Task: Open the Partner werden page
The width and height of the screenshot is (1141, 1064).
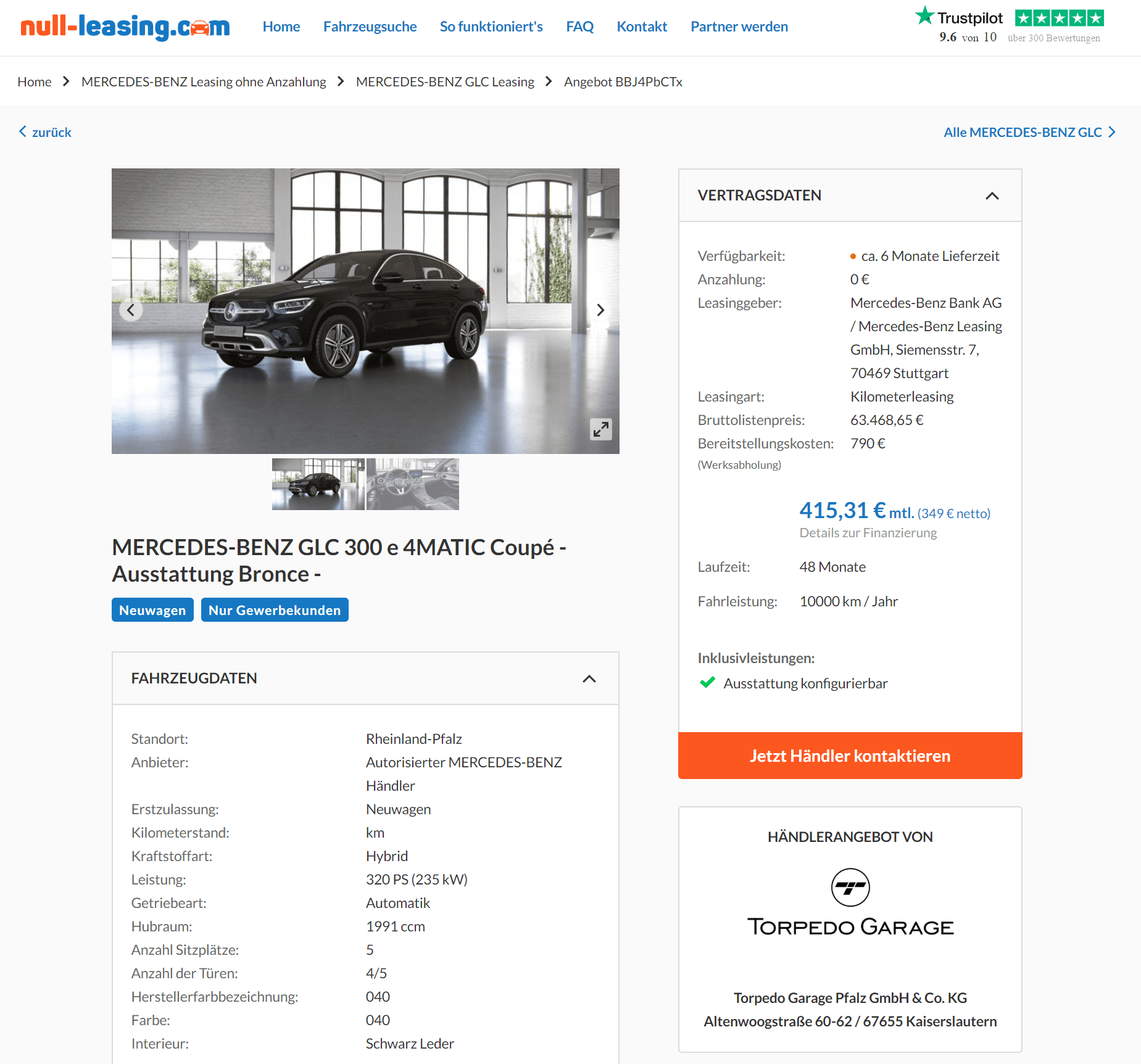Action: 739,27
